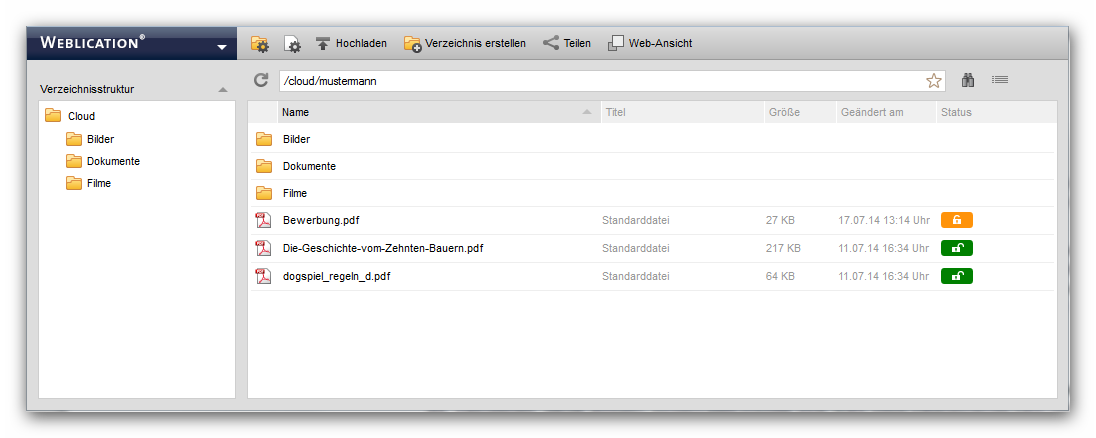The image size is (1096, 438).
Task: Click Verzeichnis erstellen to create a folder
Action: coord(465,43)
